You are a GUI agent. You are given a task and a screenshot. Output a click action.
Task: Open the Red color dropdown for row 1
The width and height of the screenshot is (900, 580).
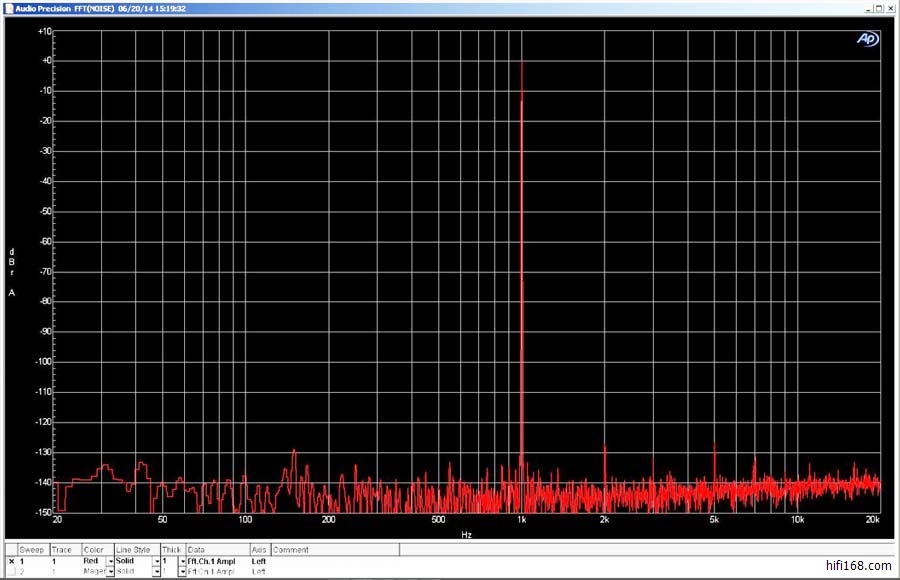coord(110,561)
